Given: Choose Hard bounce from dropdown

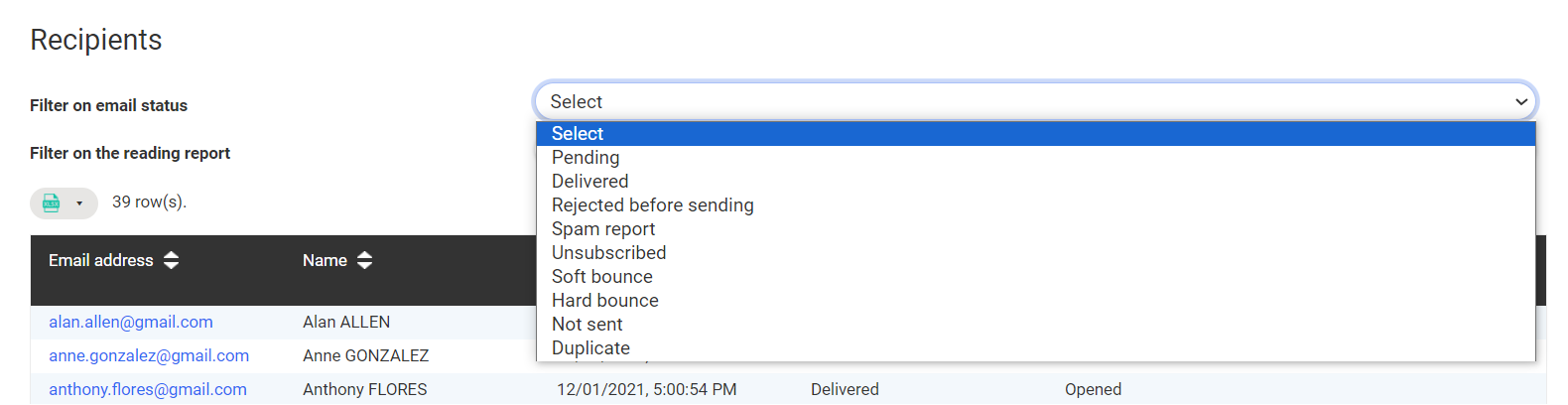Looking at the screenshot, I should 604,301.
